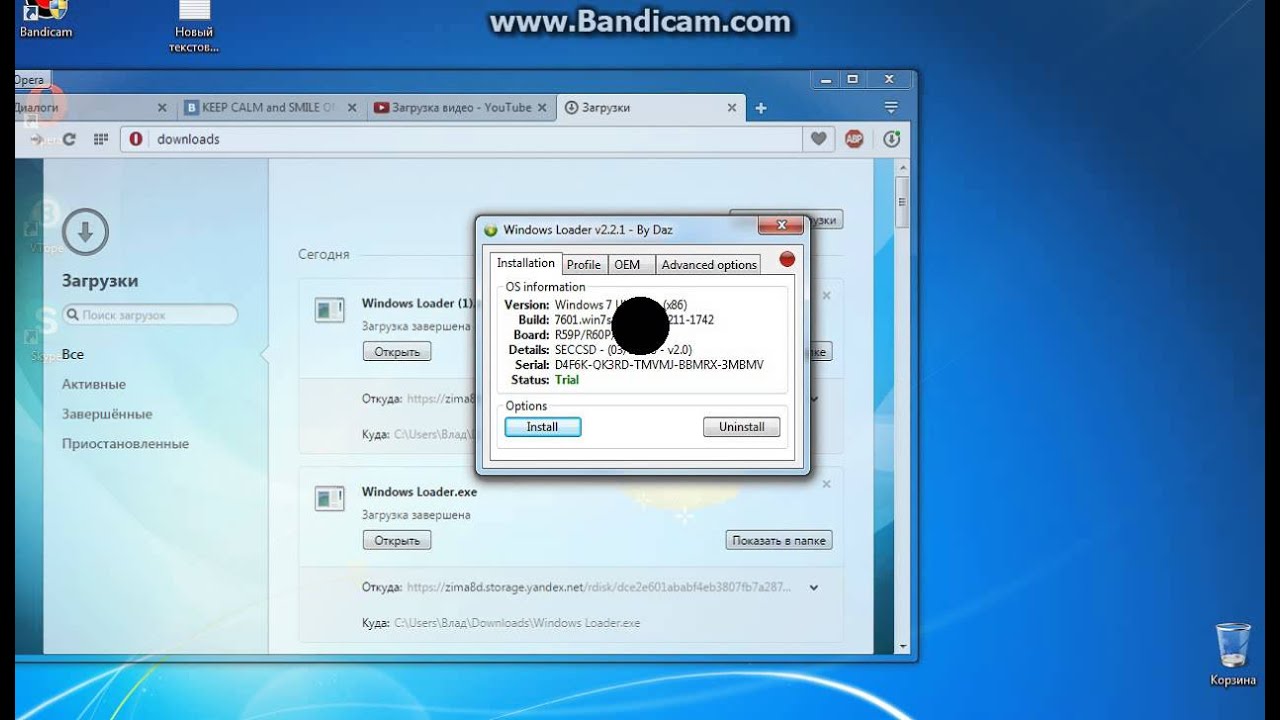Open the Opera menu button
Screen dimensions: 1280x720
pyautogui.click(x=30, y=80)
